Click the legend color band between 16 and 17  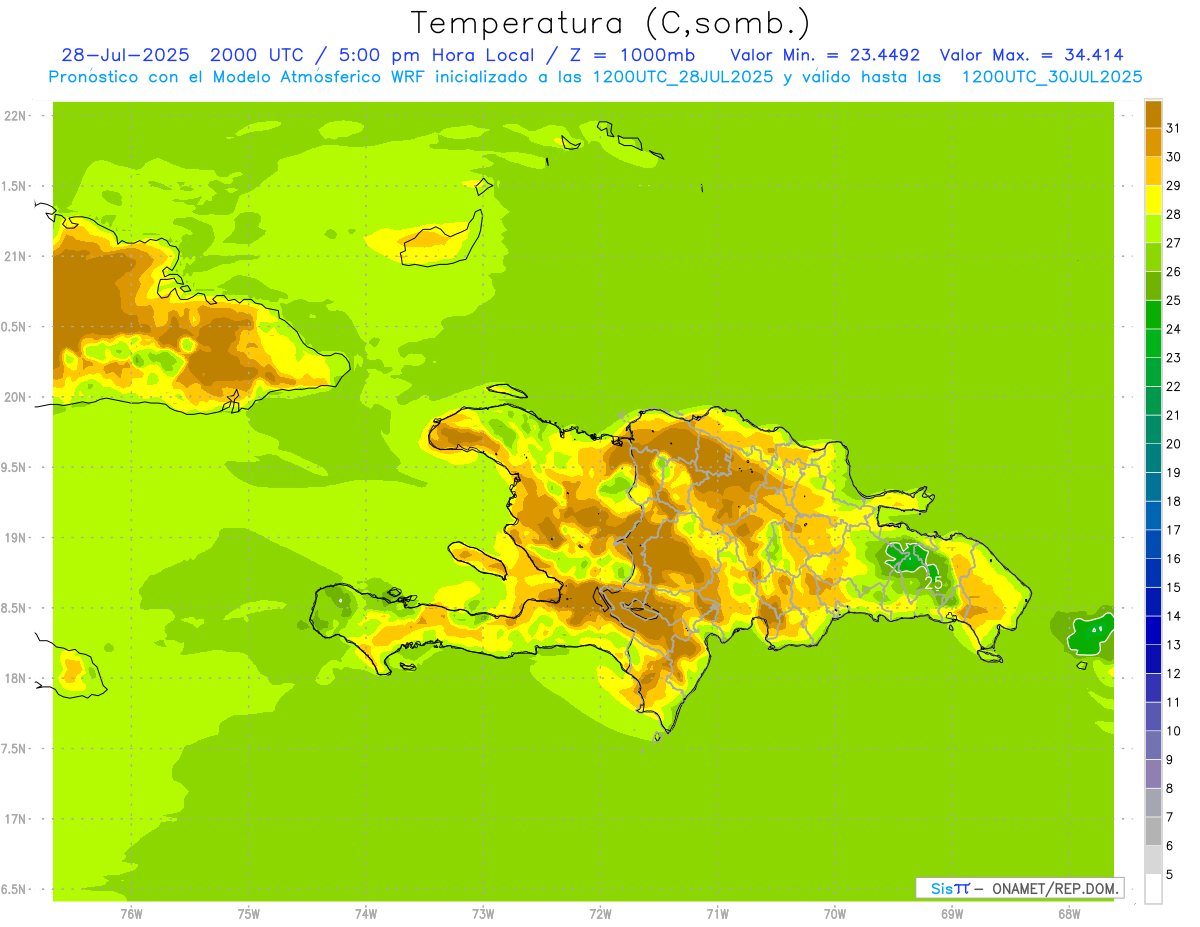pyautogui.click(x=1153, y=545)
